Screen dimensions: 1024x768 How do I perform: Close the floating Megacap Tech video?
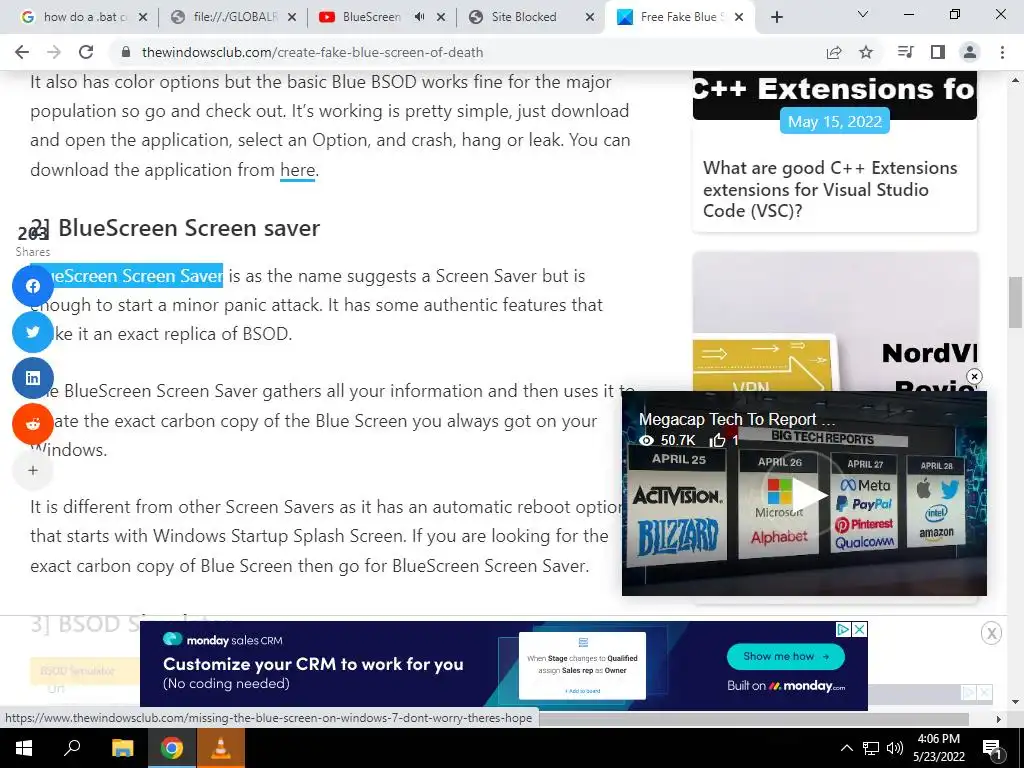974,376
